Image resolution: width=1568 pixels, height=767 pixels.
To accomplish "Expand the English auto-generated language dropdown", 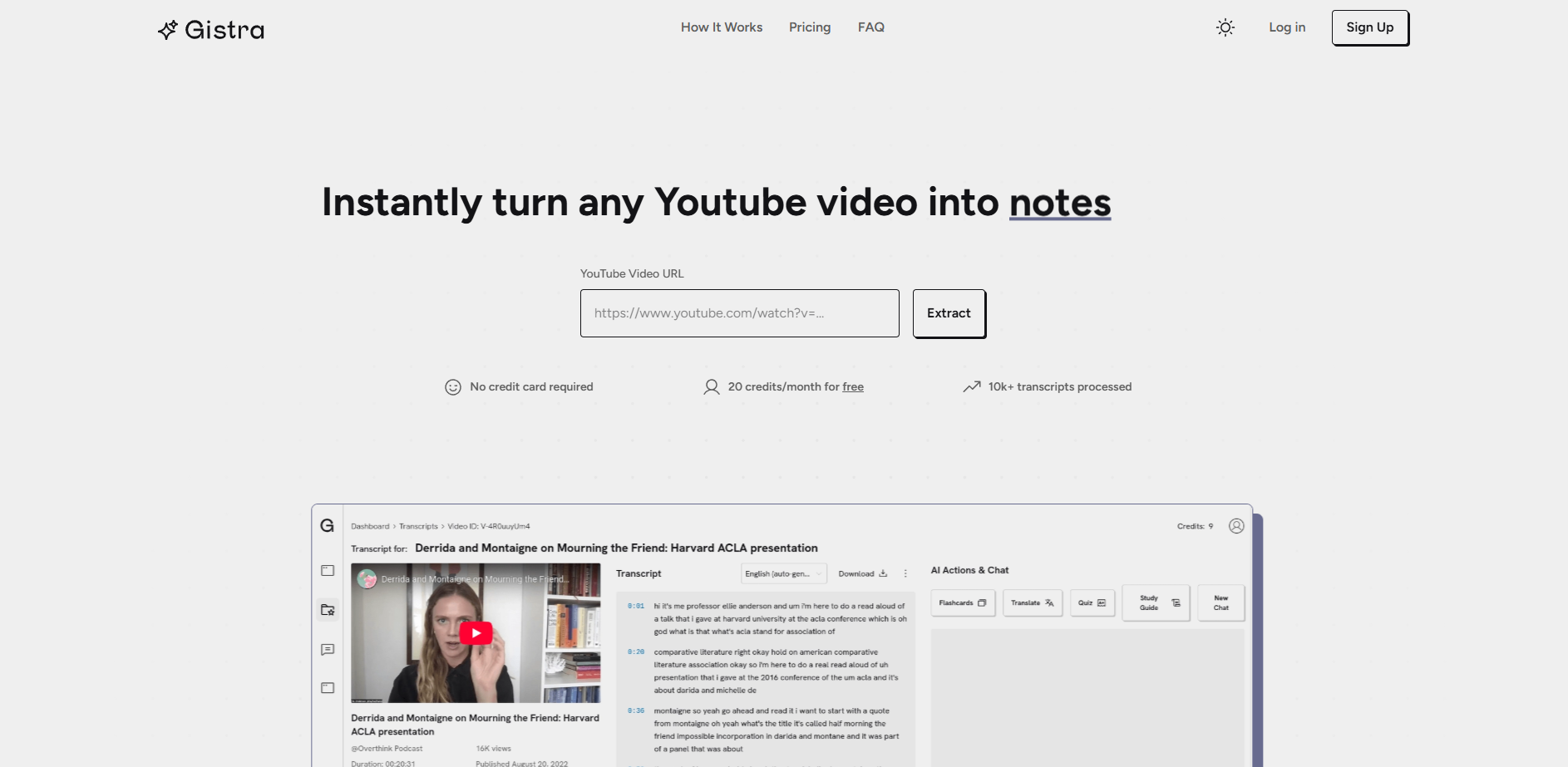I will coord(782,574).
